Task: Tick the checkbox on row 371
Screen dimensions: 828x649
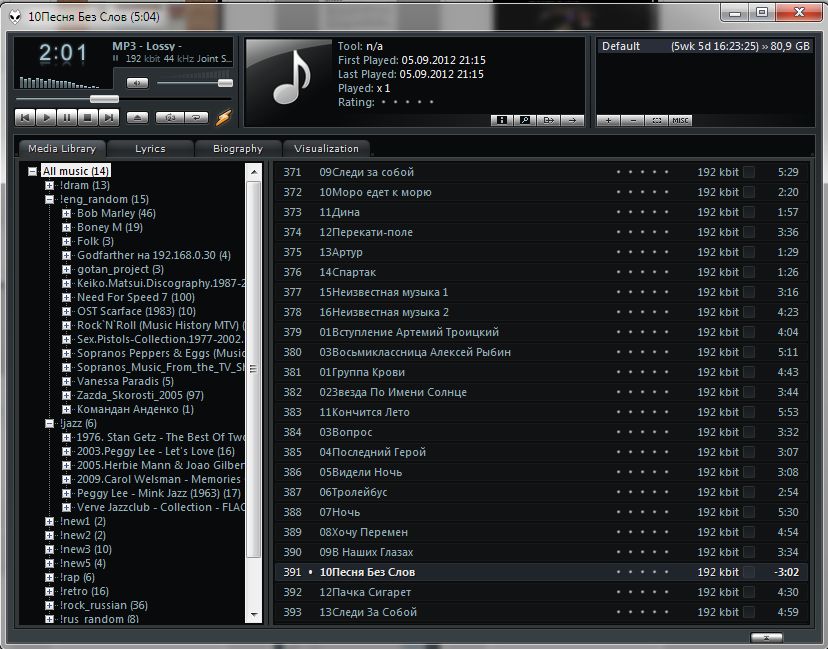Action: point(749,172)
